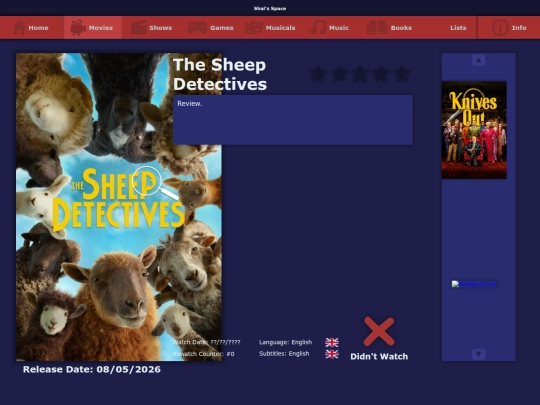Rate the movie one star
The image size is (540, 405).
318,74
